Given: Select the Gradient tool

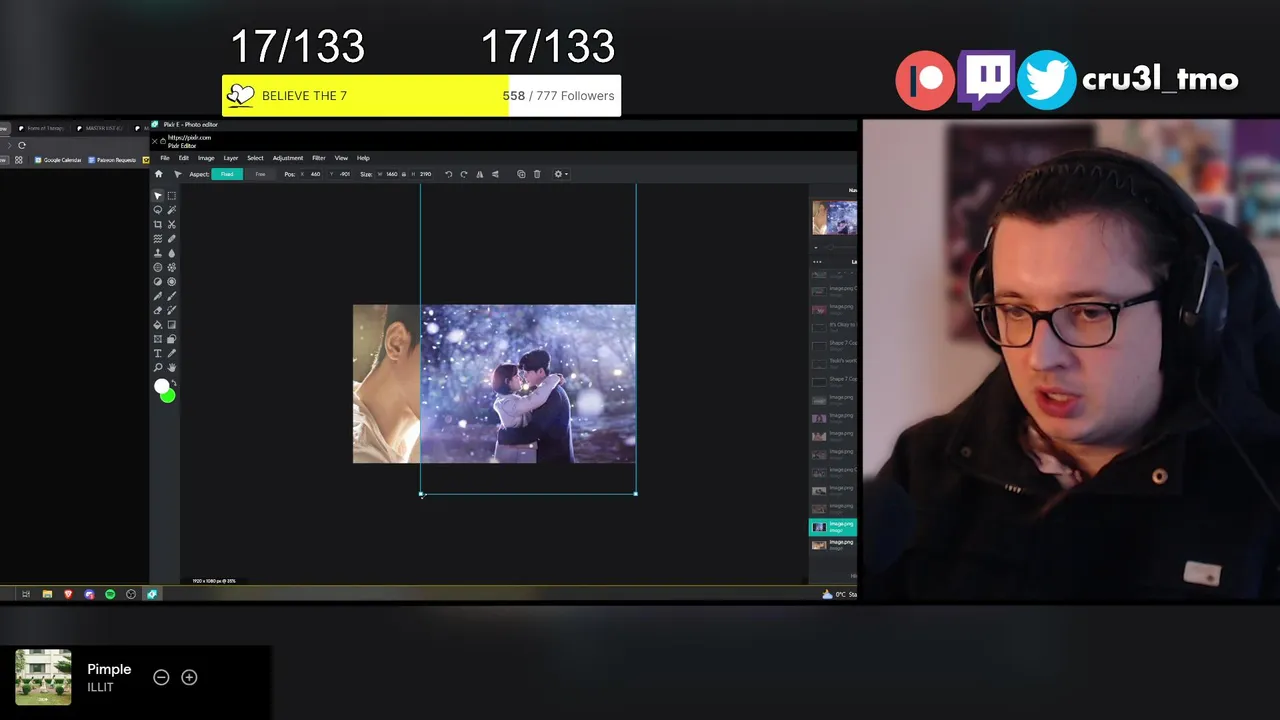Looking at the screenshot, I should click(172, 325).
